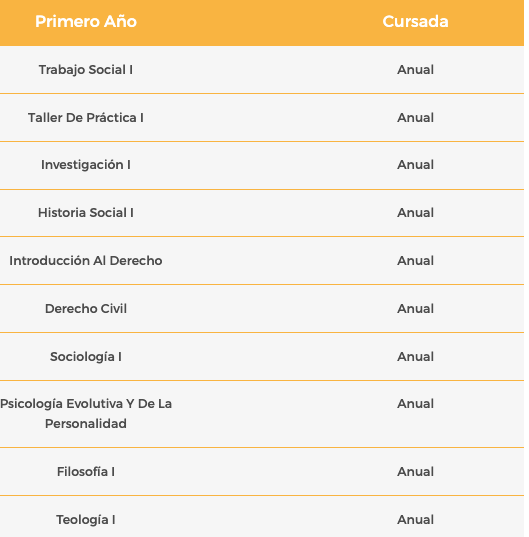Viewport: 529px width, 537px height.
Task: Click the Cursada column header
Action: coord(415,22)
